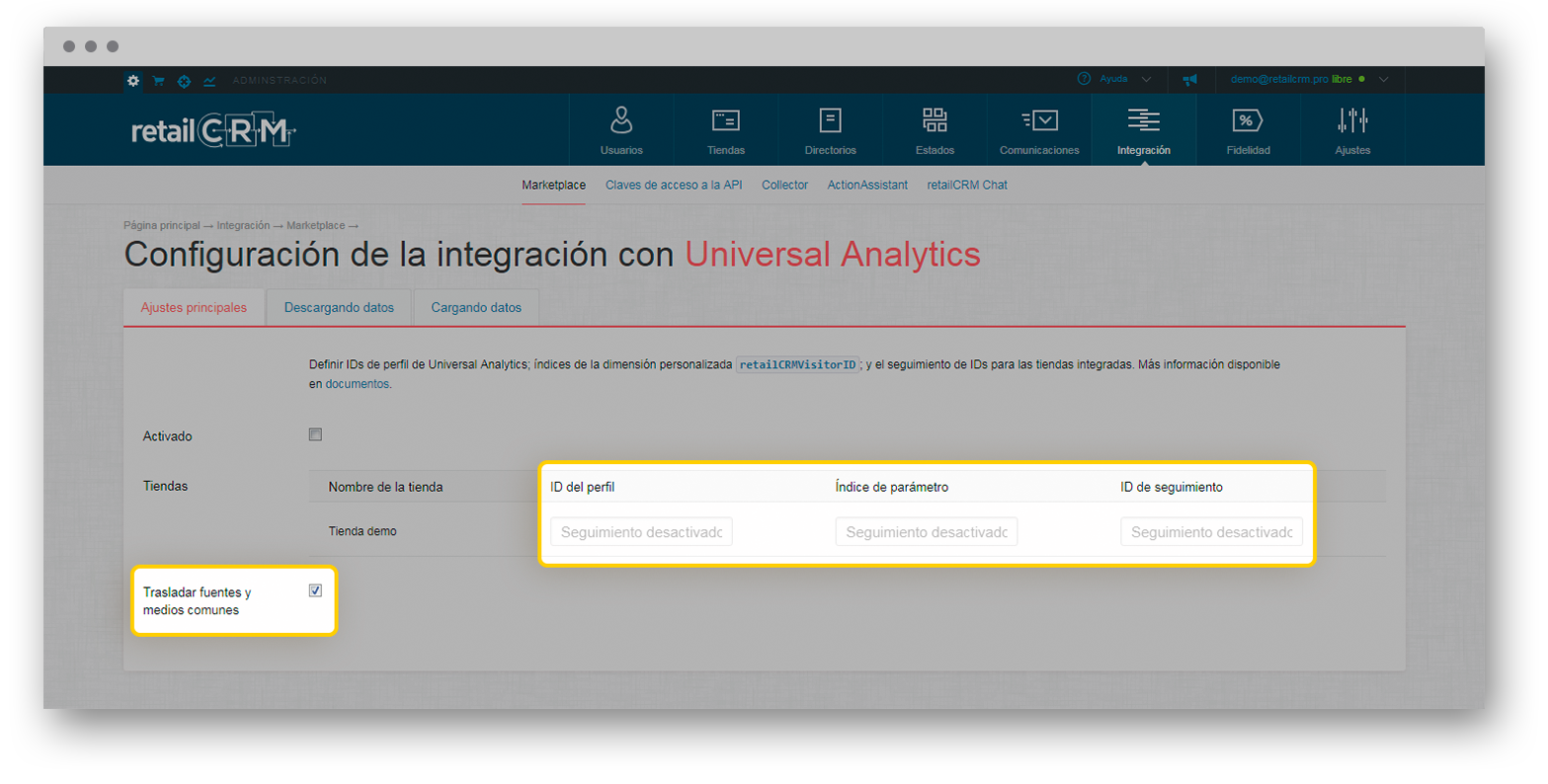Click Integración breadcrumb link

pos(243,226)
